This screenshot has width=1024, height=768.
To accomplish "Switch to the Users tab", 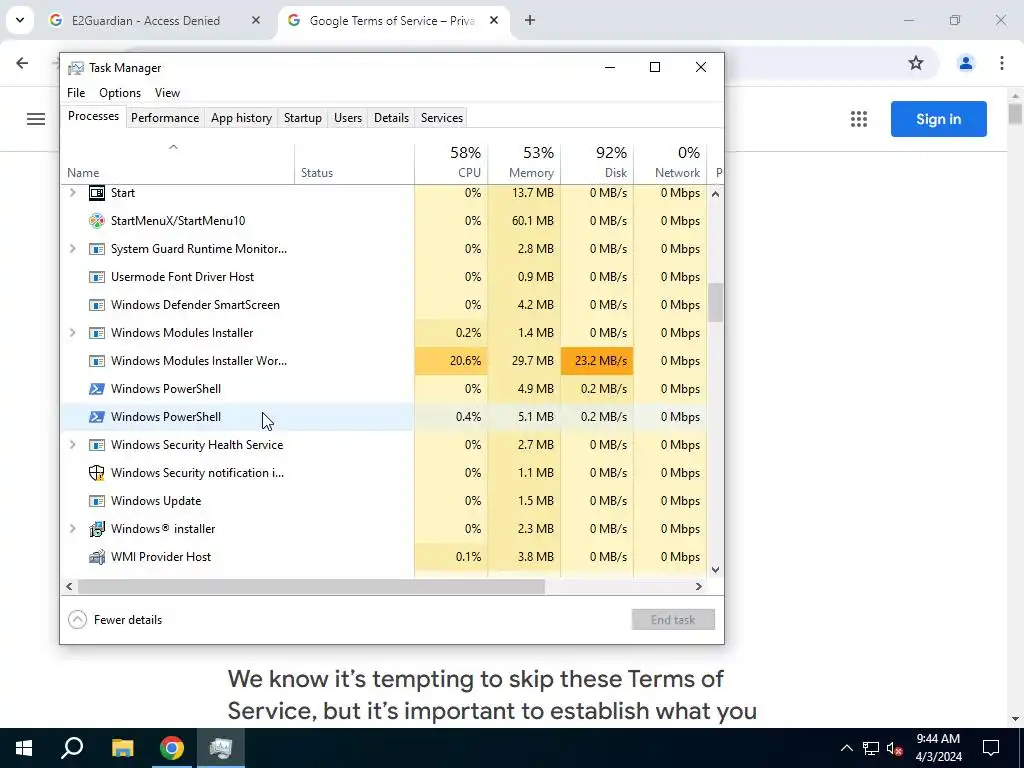I will 347,118.
